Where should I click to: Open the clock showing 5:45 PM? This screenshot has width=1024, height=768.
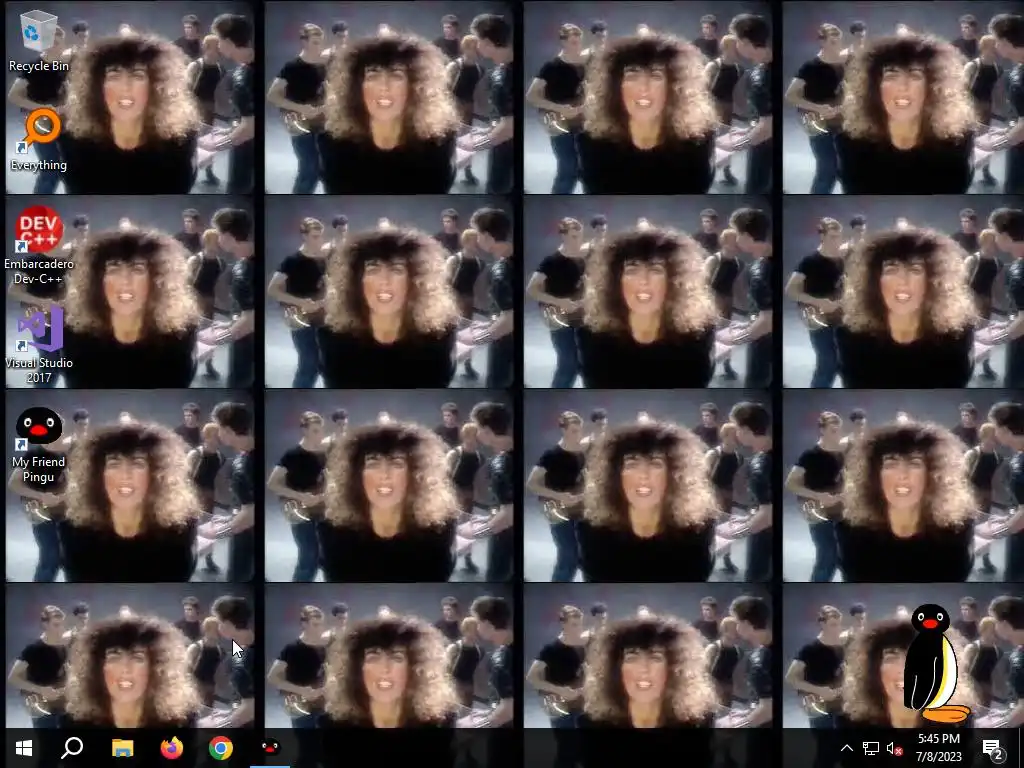click(939, 748)
